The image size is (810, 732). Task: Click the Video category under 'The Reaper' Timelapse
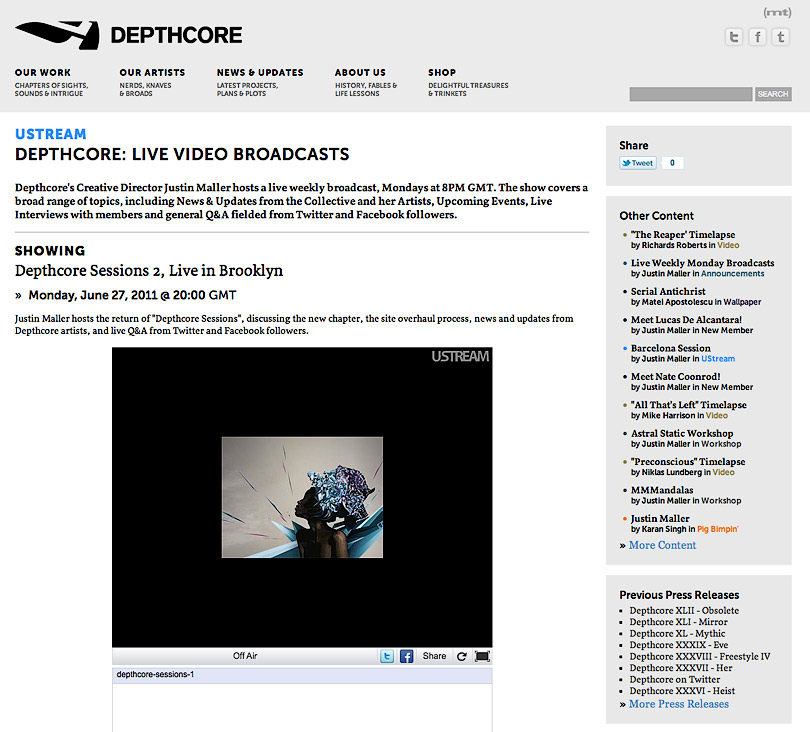click(x=728, y=245)
